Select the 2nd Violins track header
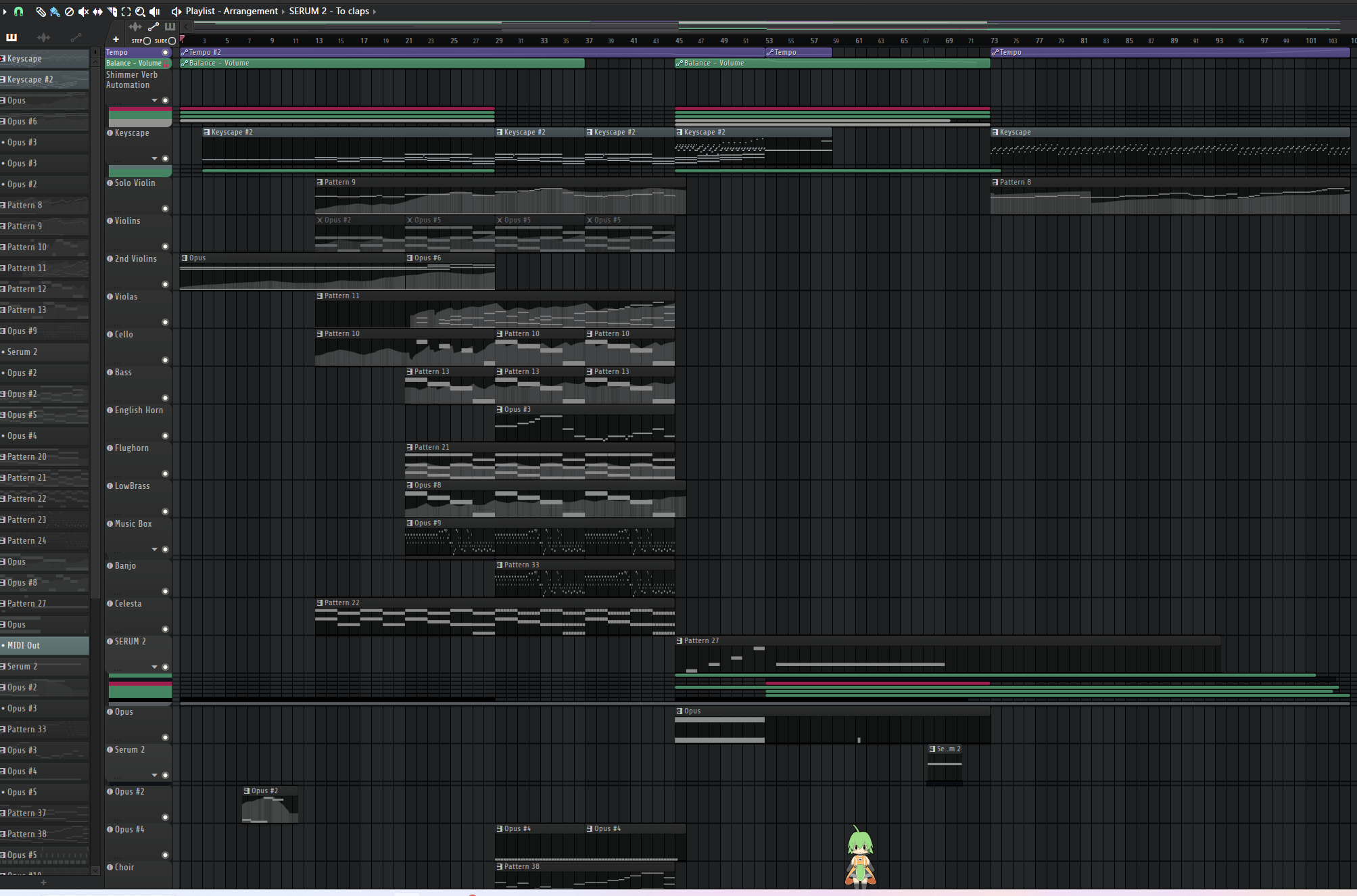 [139, 271]
